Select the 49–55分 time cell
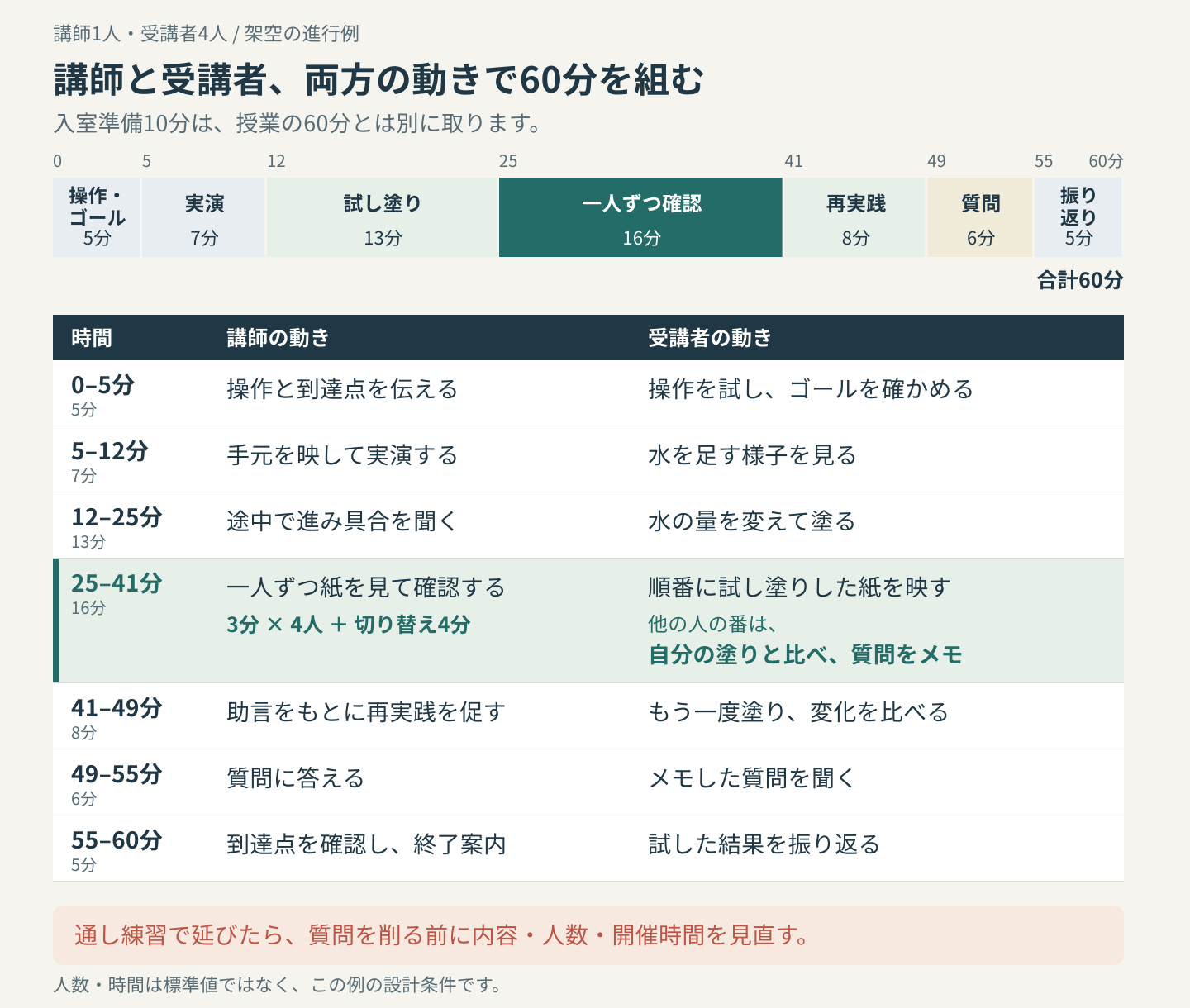1190x1008 pixels. pyautogui.click(x=117, y=783)
